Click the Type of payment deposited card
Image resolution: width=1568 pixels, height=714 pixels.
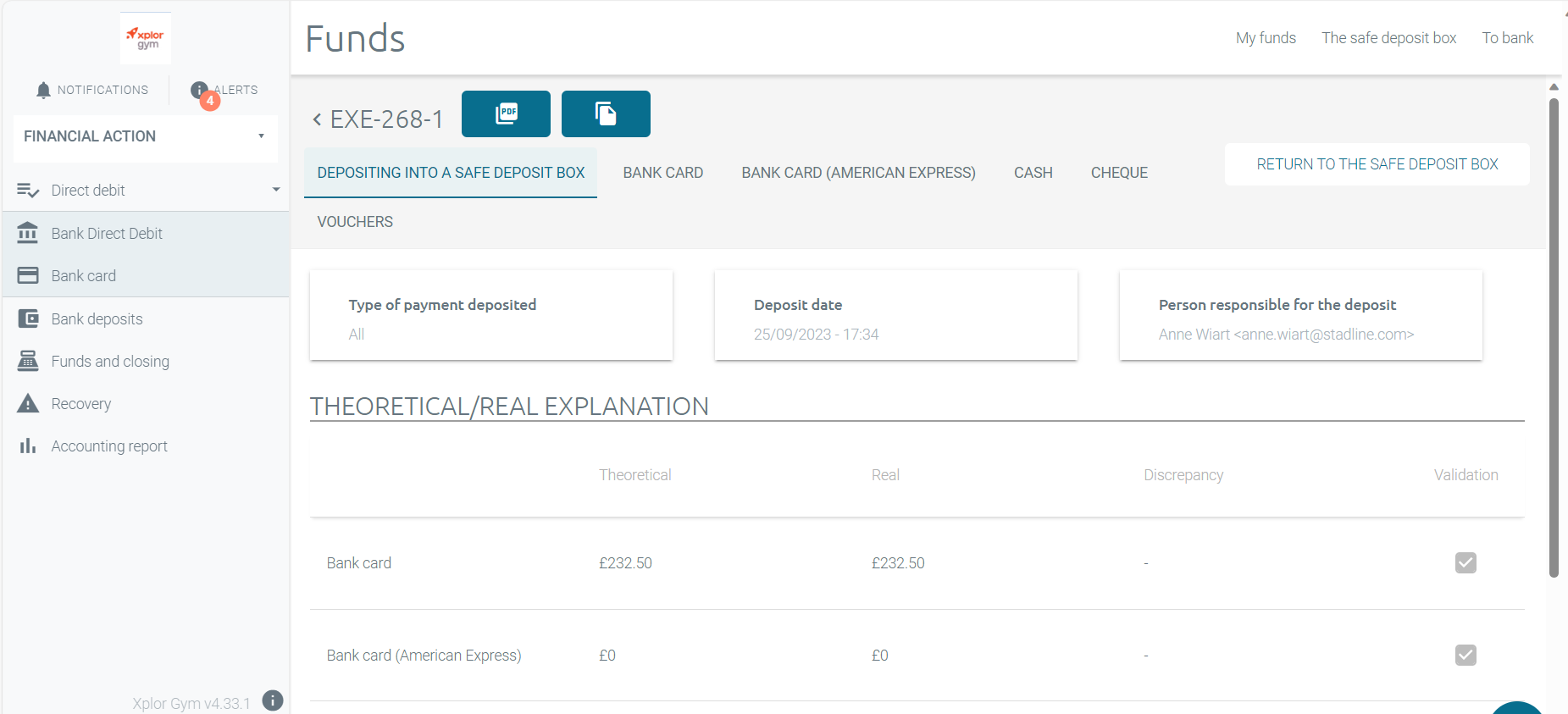click(x=491, y=315)
